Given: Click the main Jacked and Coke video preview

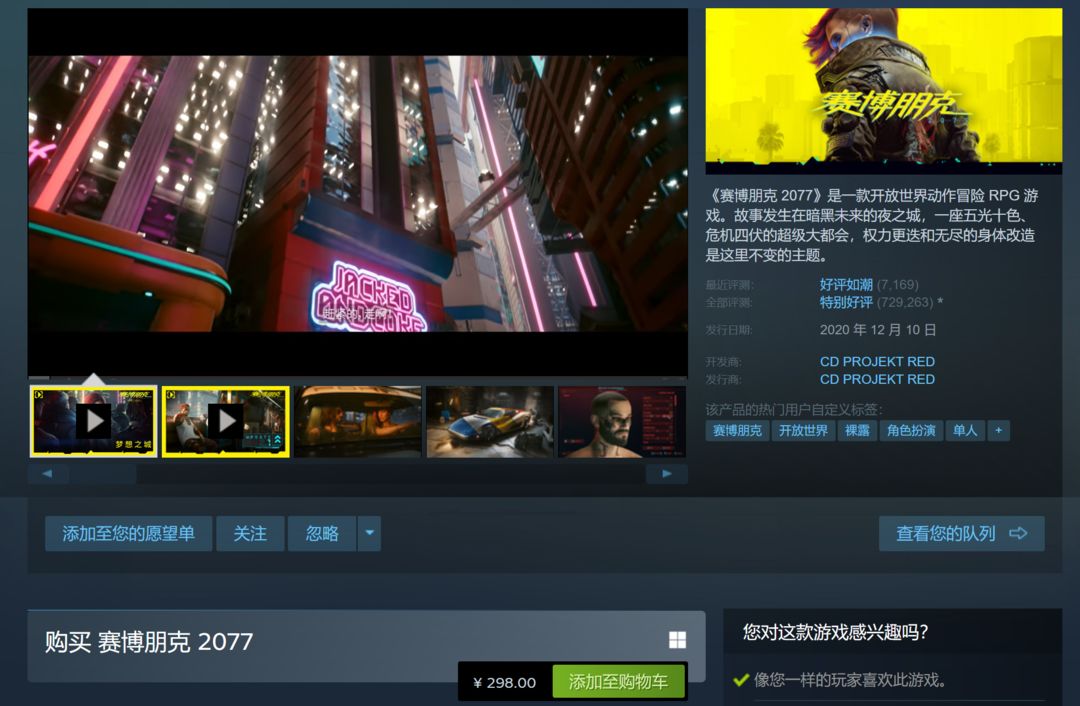Looking at the screenshot, I should click(357, 193).
